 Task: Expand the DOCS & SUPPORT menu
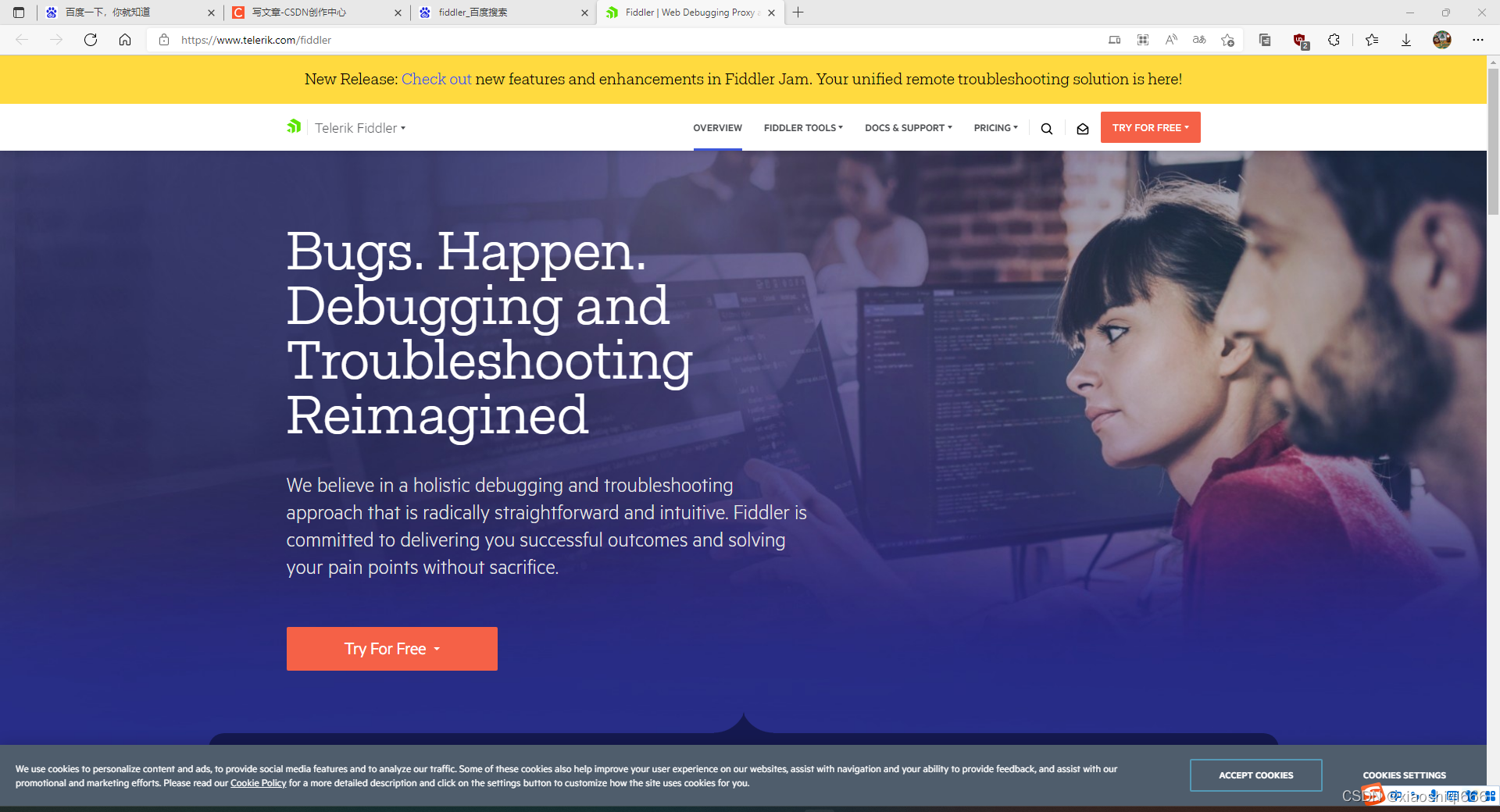coord(909,128)
